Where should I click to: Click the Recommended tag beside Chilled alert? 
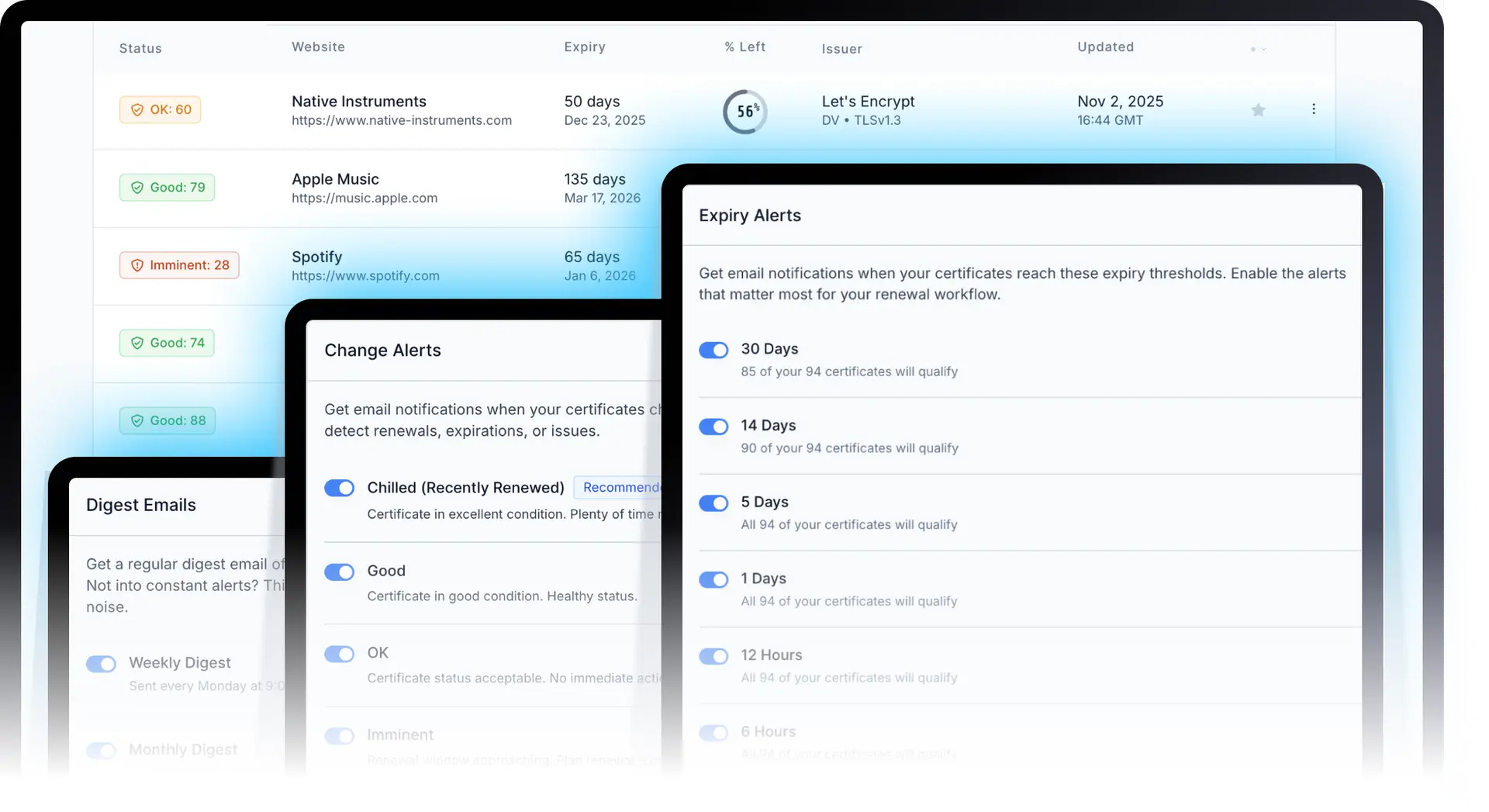coord(618,487)
